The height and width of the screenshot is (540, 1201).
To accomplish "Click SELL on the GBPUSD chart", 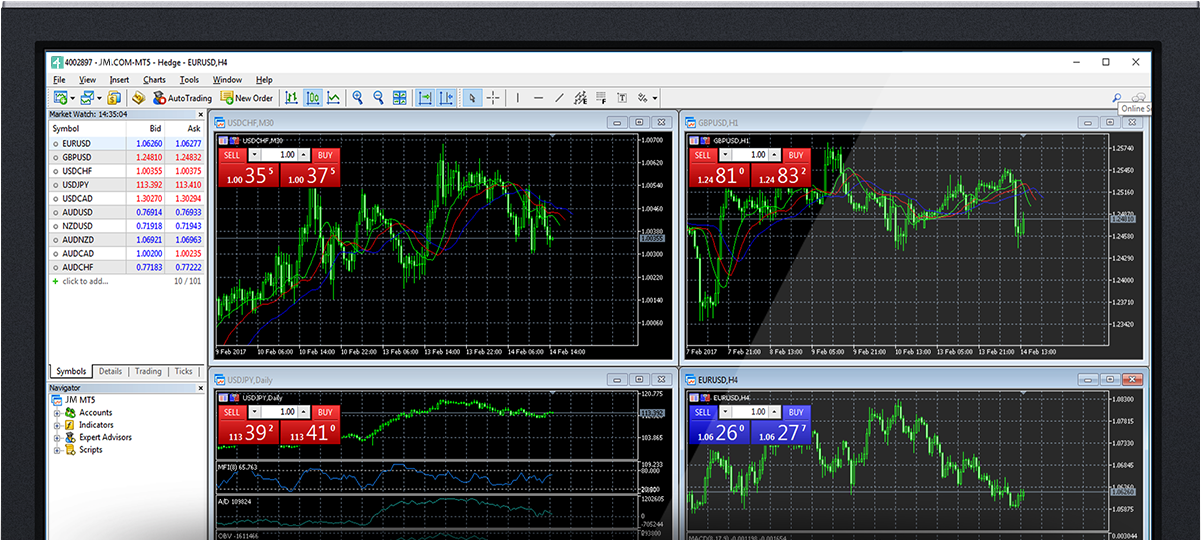I will (x=703, y=155).
